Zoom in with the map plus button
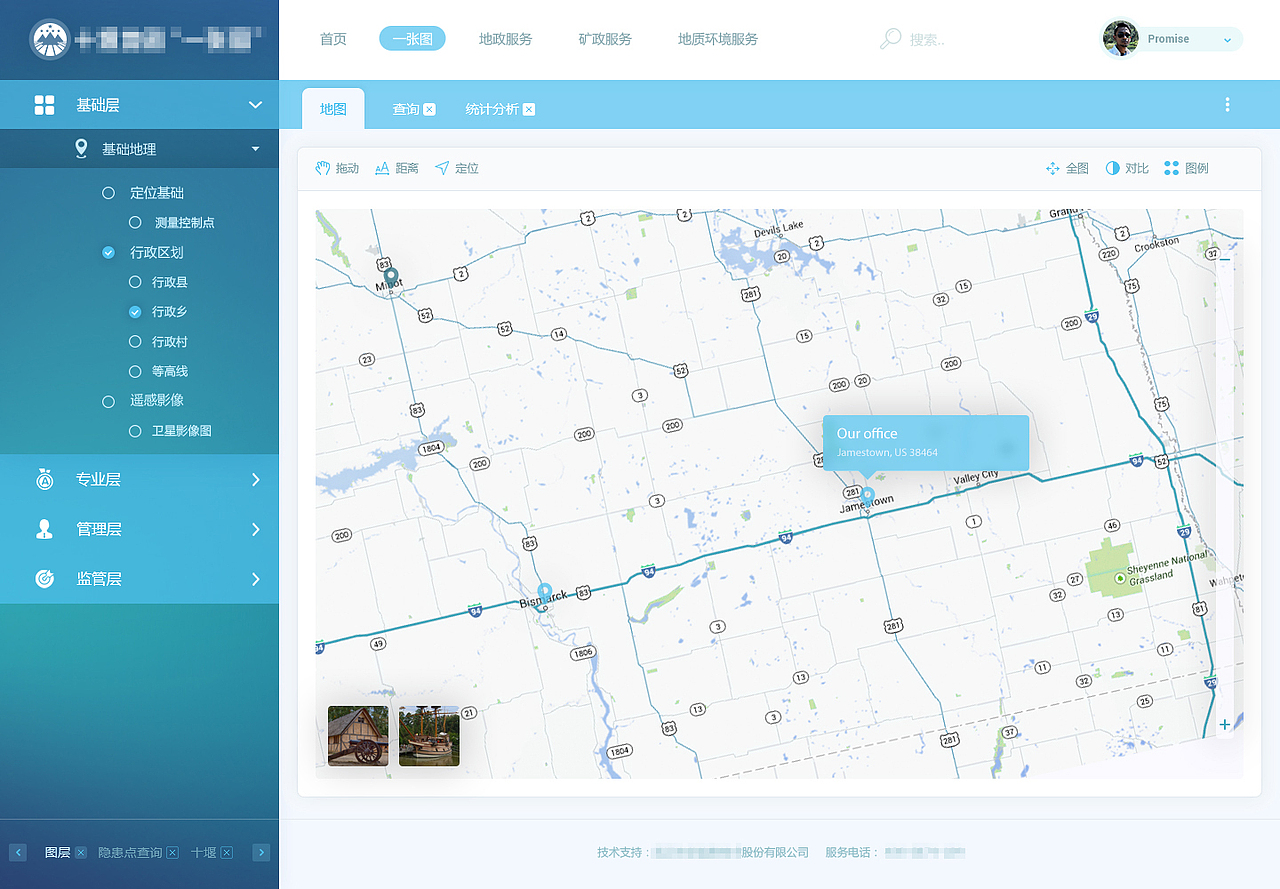 1225,724
